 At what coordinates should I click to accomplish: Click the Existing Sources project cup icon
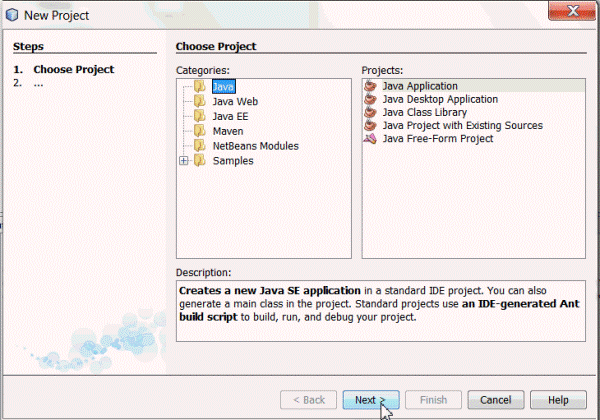[370, 125]
